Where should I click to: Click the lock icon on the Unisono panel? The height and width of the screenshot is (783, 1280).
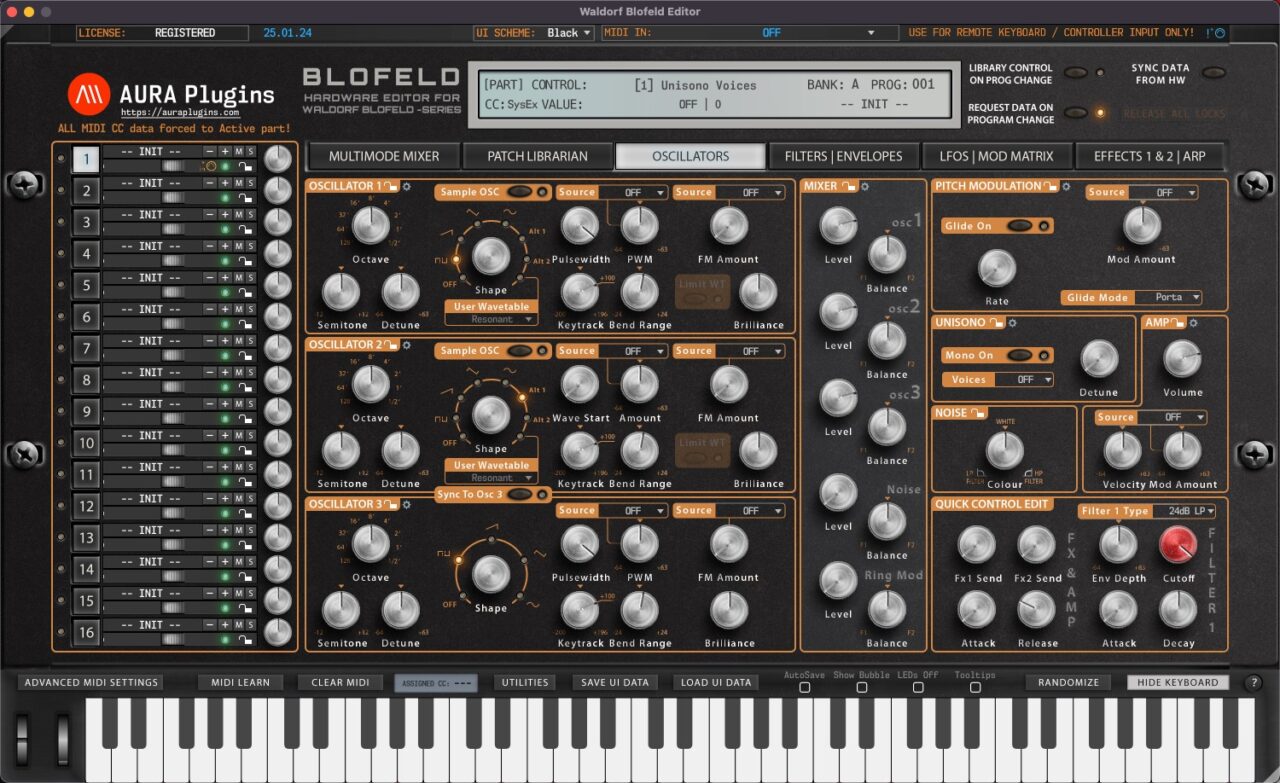click(996, 322)
